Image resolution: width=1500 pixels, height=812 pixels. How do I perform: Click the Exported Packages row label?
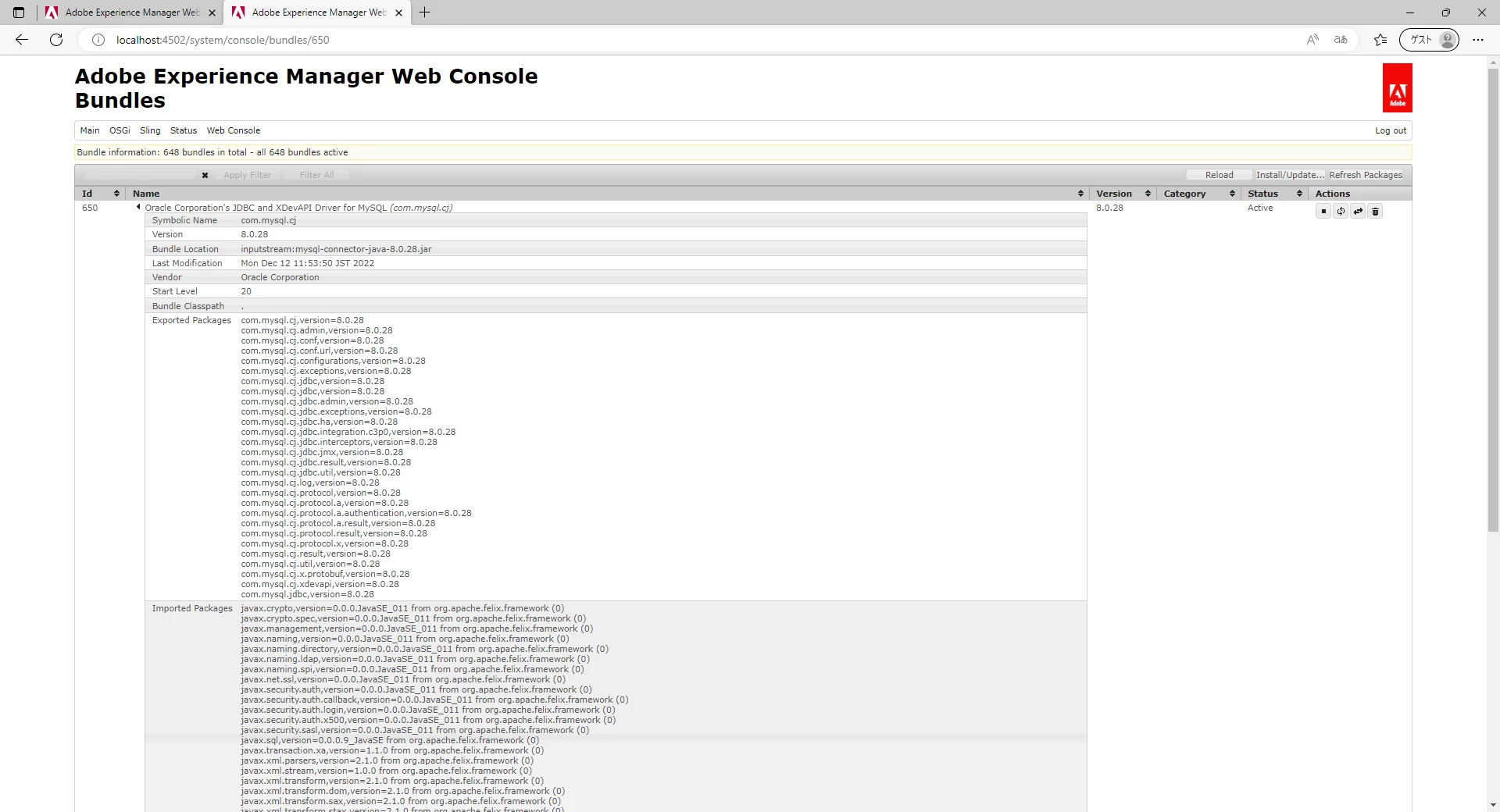coord(191,320)
